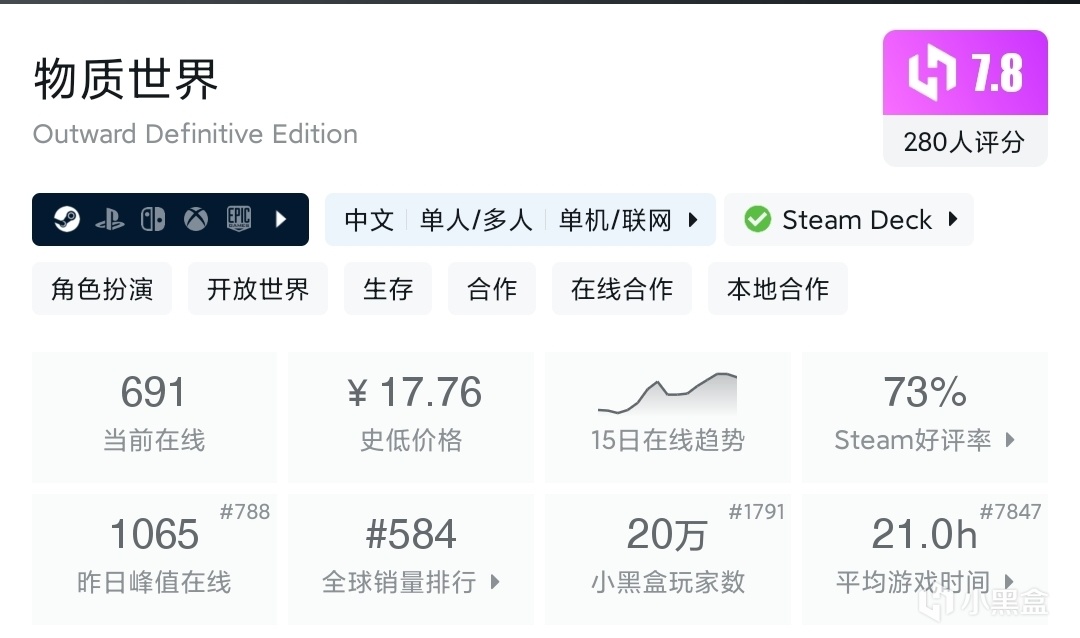Select the 开放世界 tag
This screenshot has height=638, width=1080.
pyautogui.click(x=258, y=289)
